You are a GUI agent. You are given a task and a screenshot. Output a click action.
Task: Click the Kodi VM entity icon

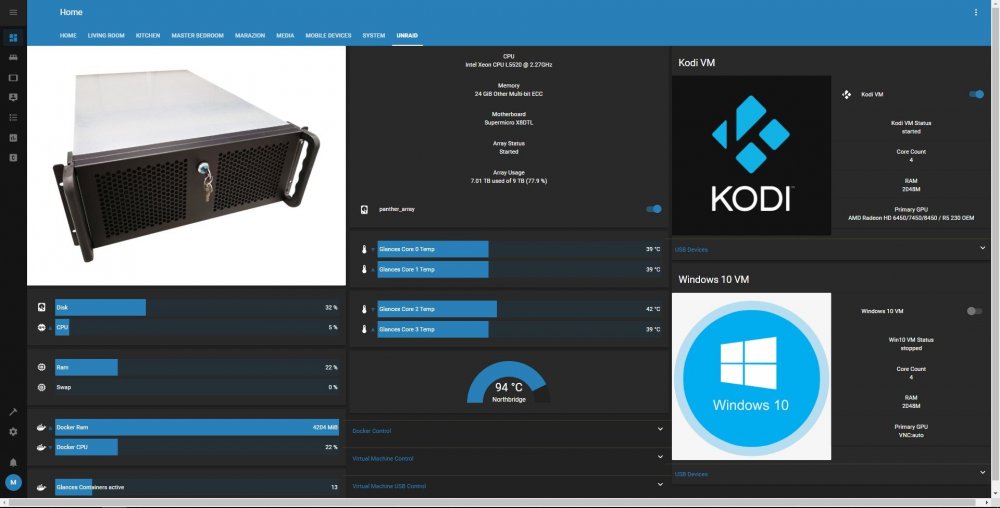coord(846,94)
